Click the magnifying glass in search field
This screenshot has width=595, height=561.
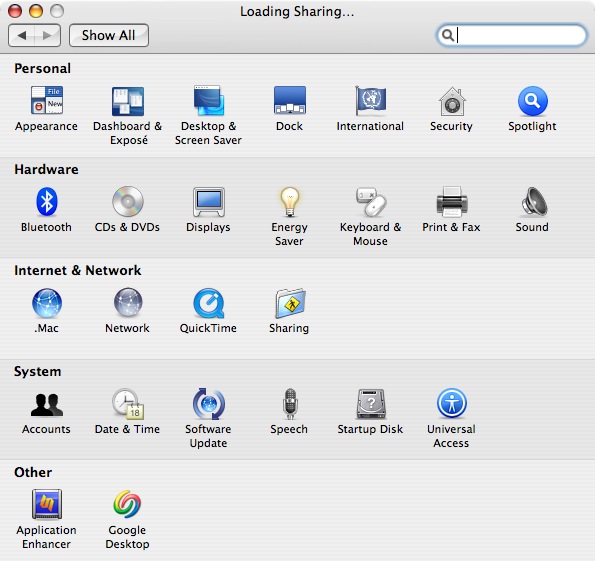(448, 35)
